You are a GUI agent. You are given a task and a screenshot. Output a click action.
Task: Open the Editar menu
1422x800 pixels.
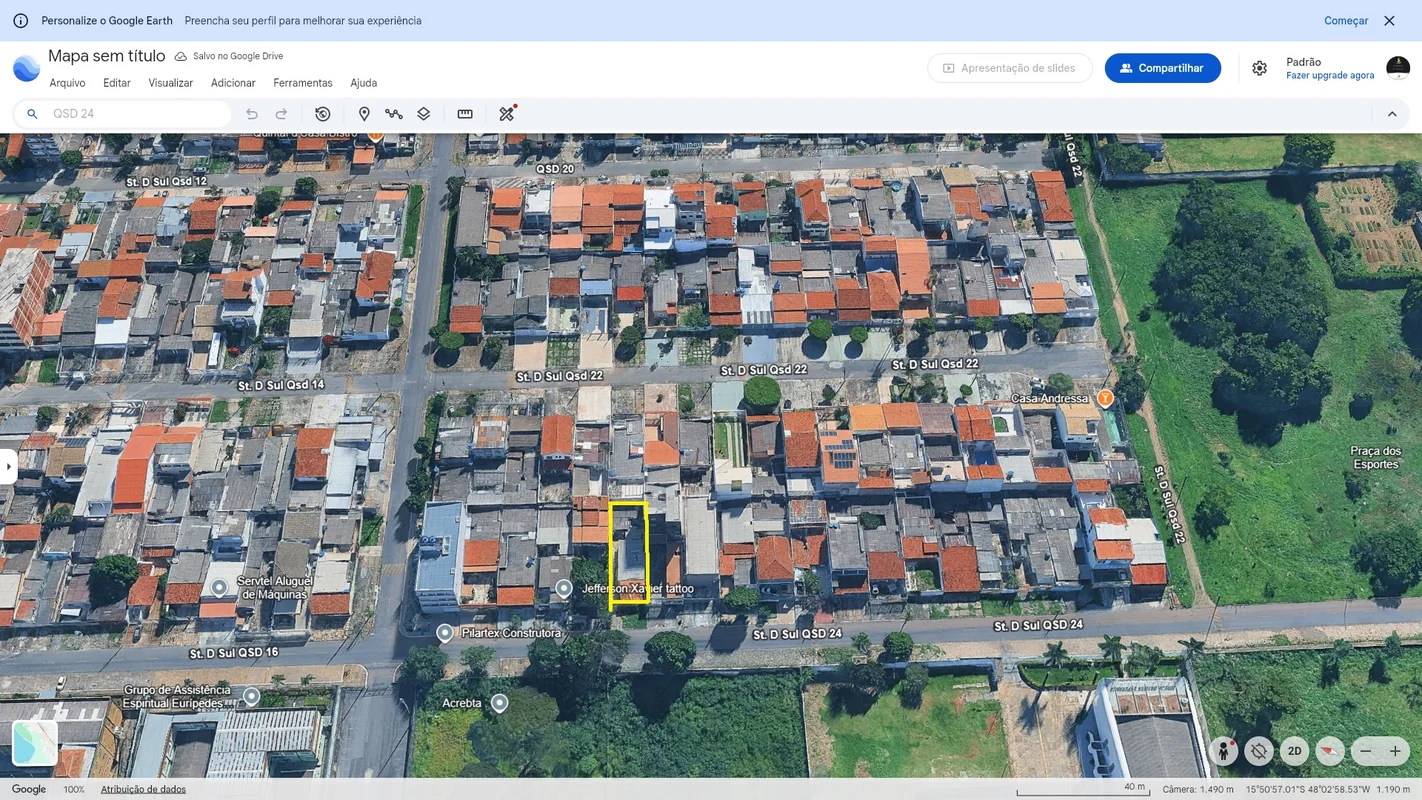tap(117, 83)
